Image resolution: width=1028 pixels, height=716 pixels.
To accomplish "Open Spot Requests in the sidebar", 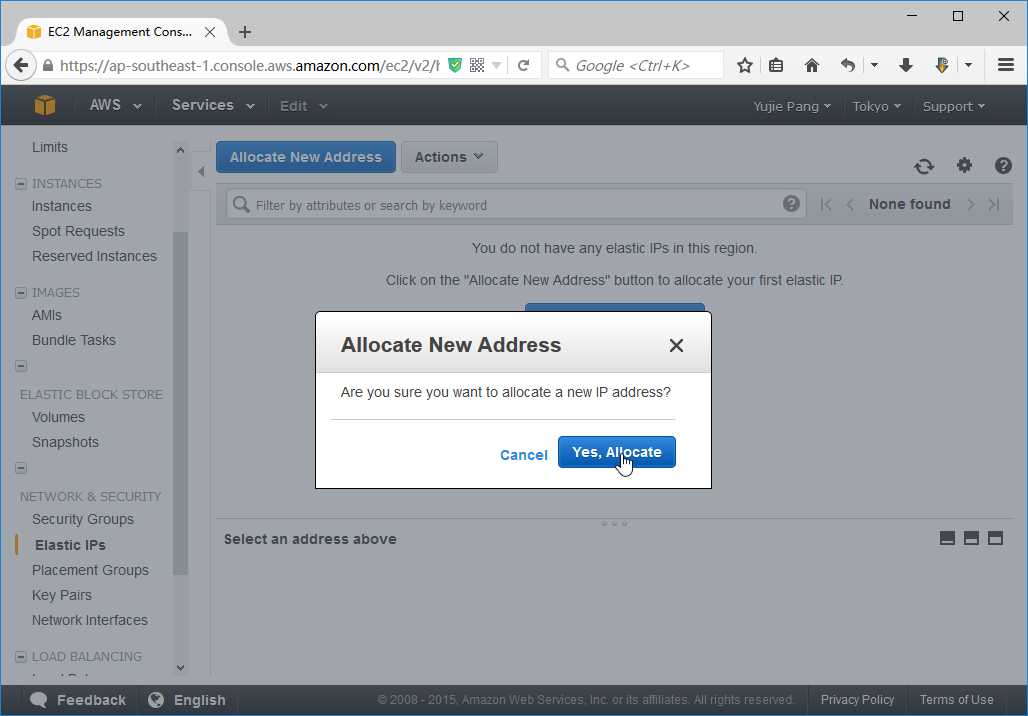I will coord(78,231).
